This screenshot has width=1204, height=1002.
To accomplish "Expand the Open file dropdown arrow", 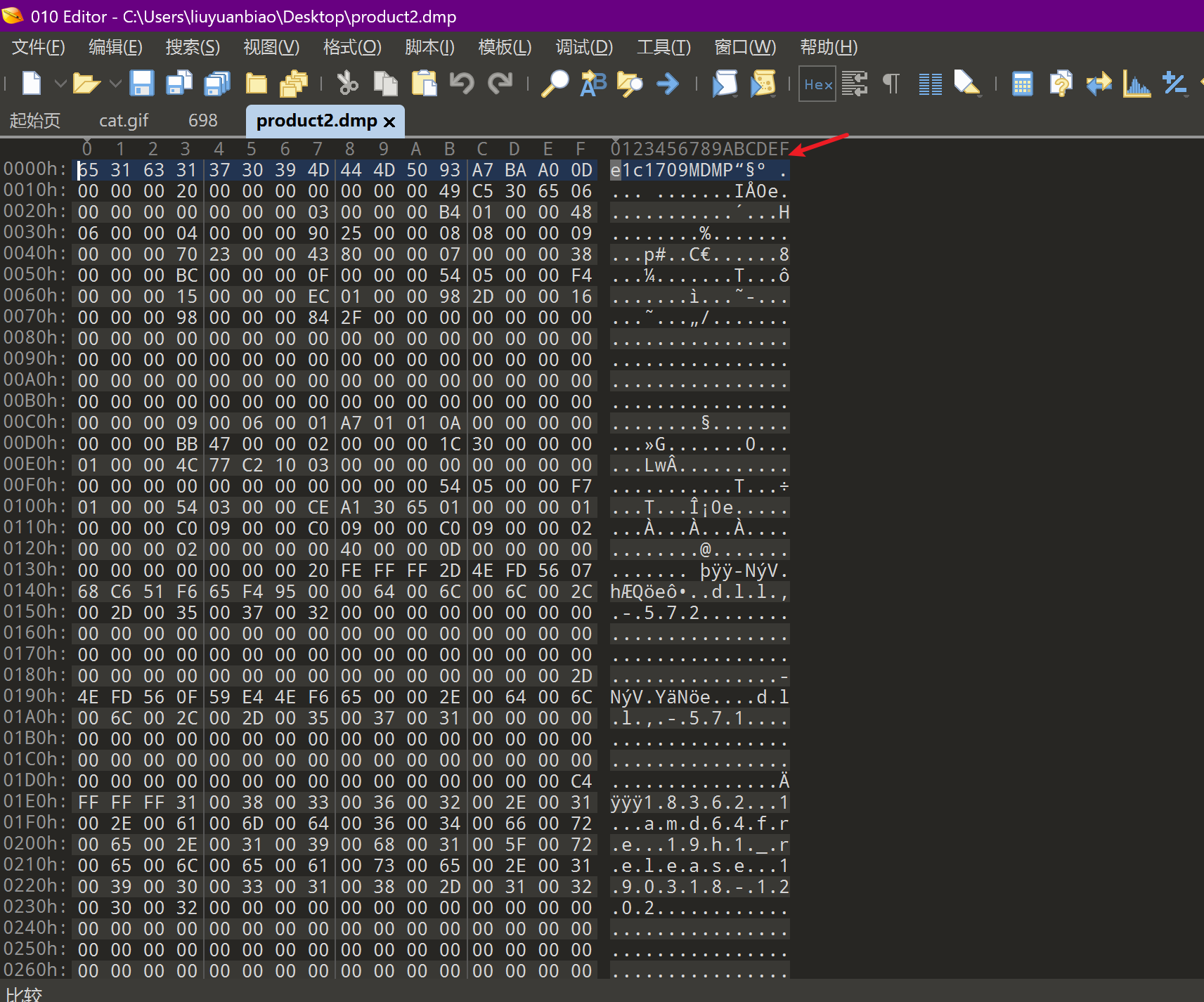I will click(115, 84).
